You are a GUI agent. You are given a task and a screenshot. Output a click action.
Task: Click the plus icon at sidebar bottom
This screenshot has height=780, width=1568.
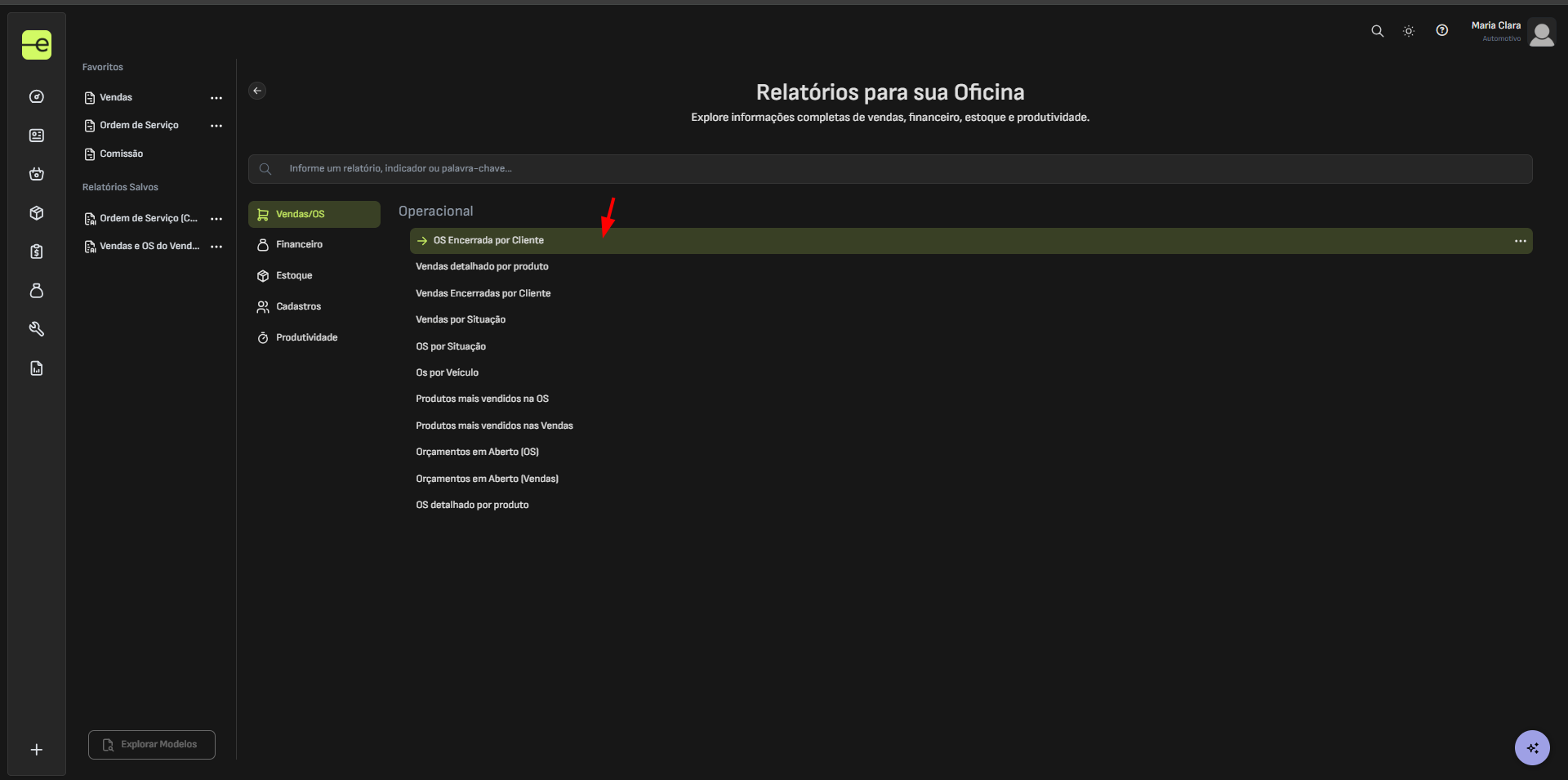click(37, 750)
